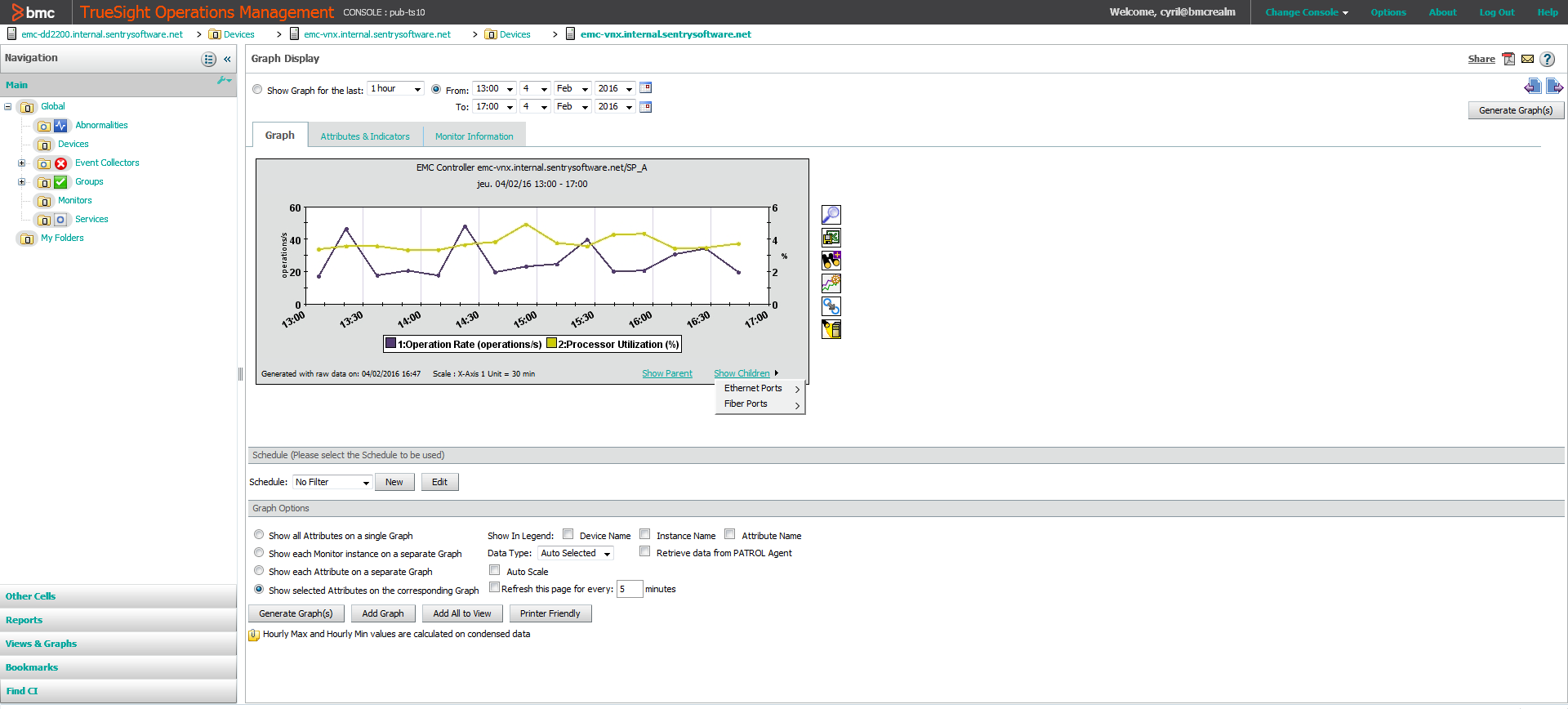Screen dimensions: 1568x709
Task: Open the help question mark icon
Action: [x=1548, y=59]
